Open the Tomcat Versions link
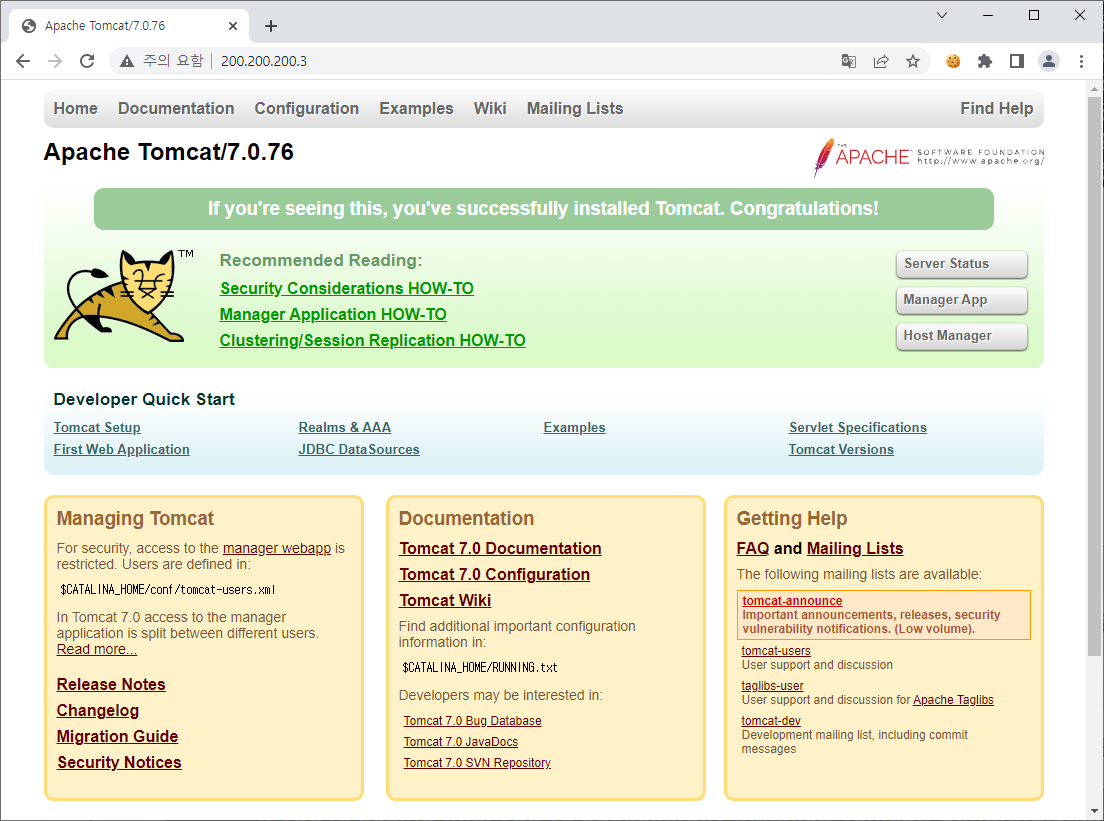1104x821 pixels. 841,449
